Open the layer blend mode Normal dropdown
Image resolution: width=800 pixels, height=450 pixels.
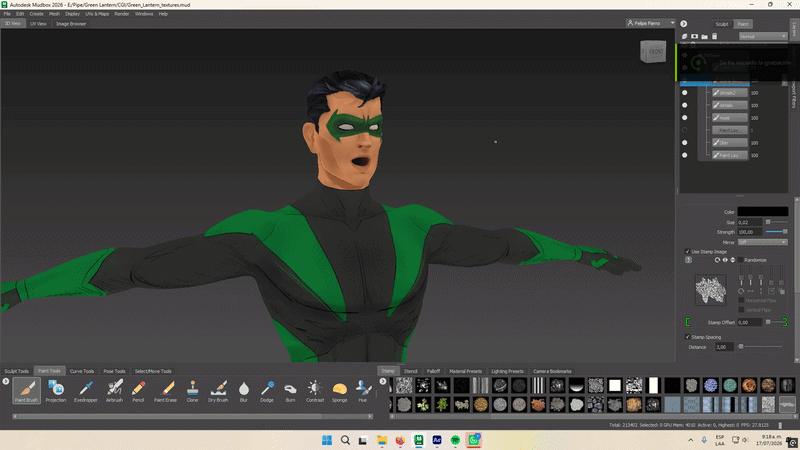763,36
